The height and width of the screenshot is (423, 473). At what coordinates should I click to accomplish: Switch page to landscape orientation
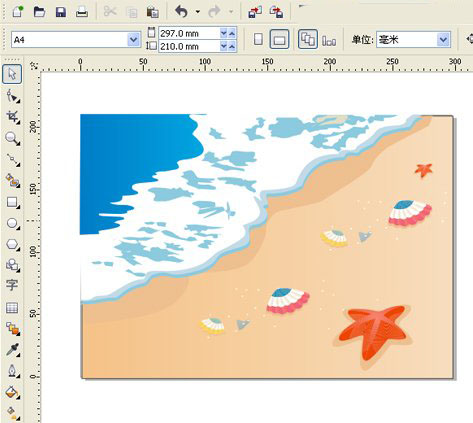point(279,39)
